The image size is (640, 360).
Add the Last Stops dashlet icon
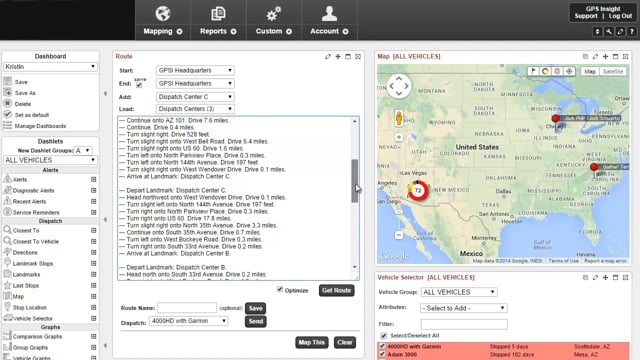[x=93, y=285]
